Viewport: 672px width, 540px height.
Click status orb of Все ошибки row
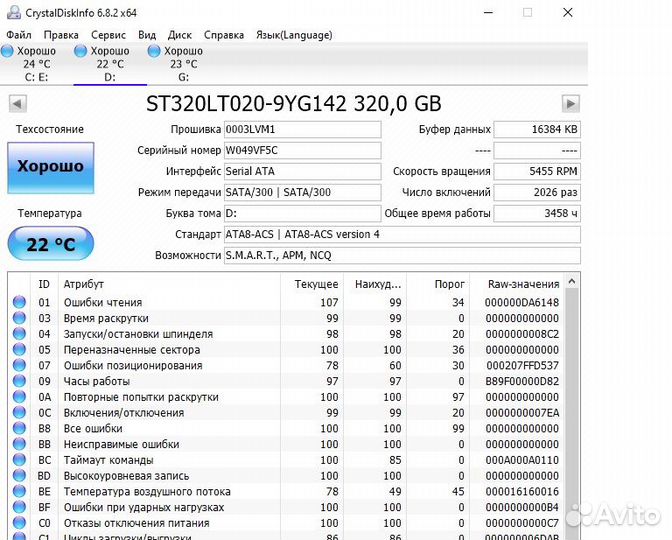coord(19,428)
